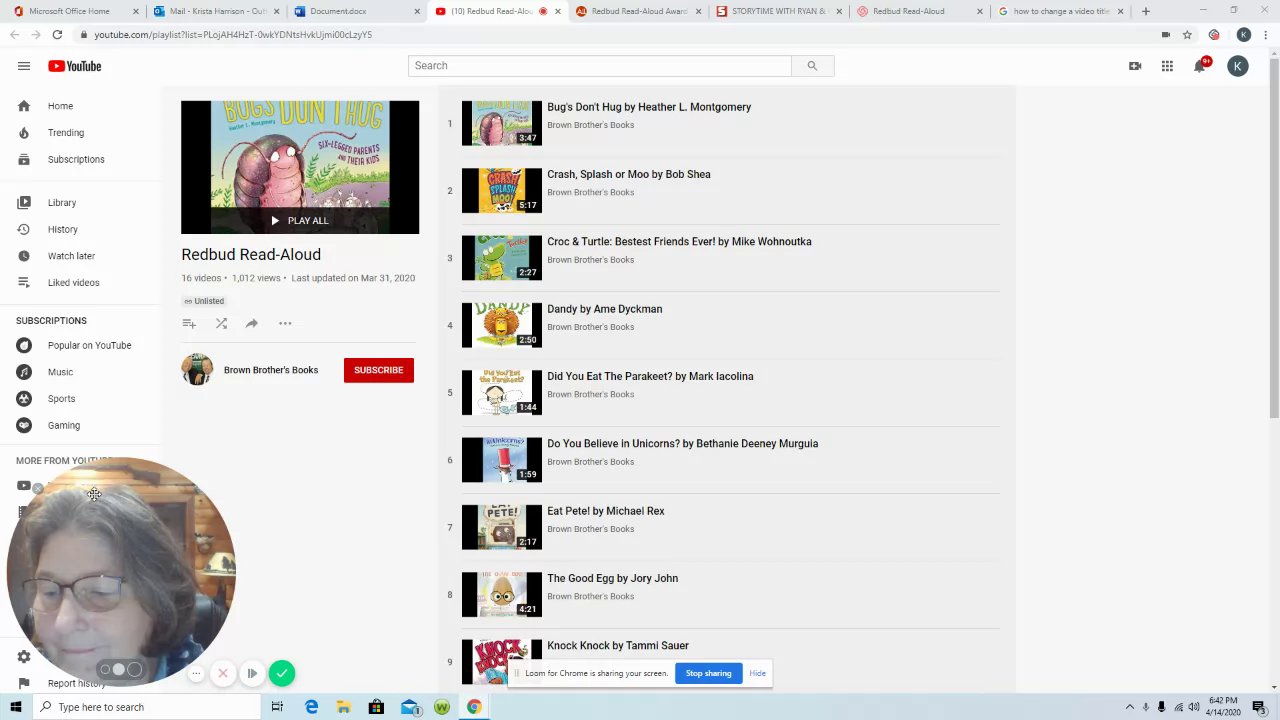1280x720 pixels.
Task: Open Eat Pete! by Michael Rex thumbnail
Action: pyautogui.click(x=502, y=527)
